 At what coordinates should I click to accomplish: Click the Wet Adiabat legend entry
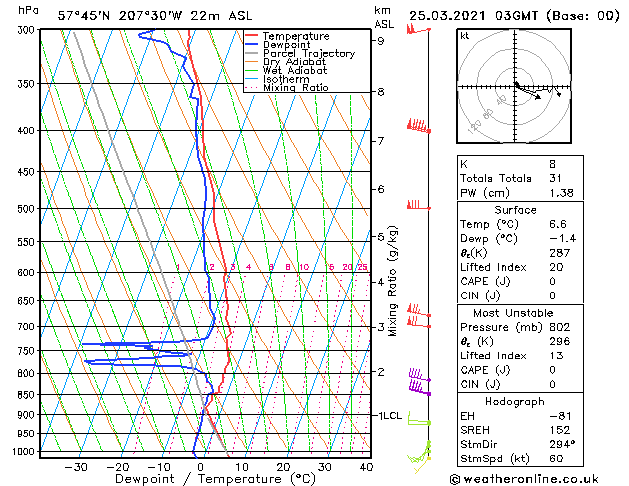pos(295,70)
